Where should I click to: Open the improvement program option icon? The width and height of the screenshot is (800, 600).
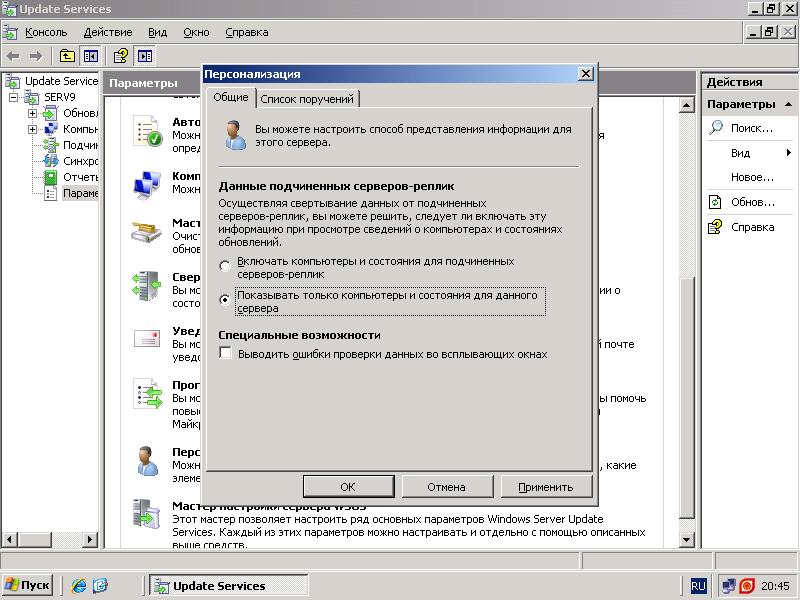tap(147, 394)
